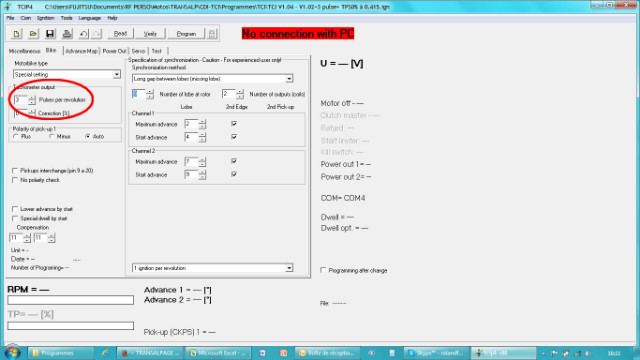Toggle Channel 1 Maximum advance 2nd Edge checkbox

pos(234,124)
